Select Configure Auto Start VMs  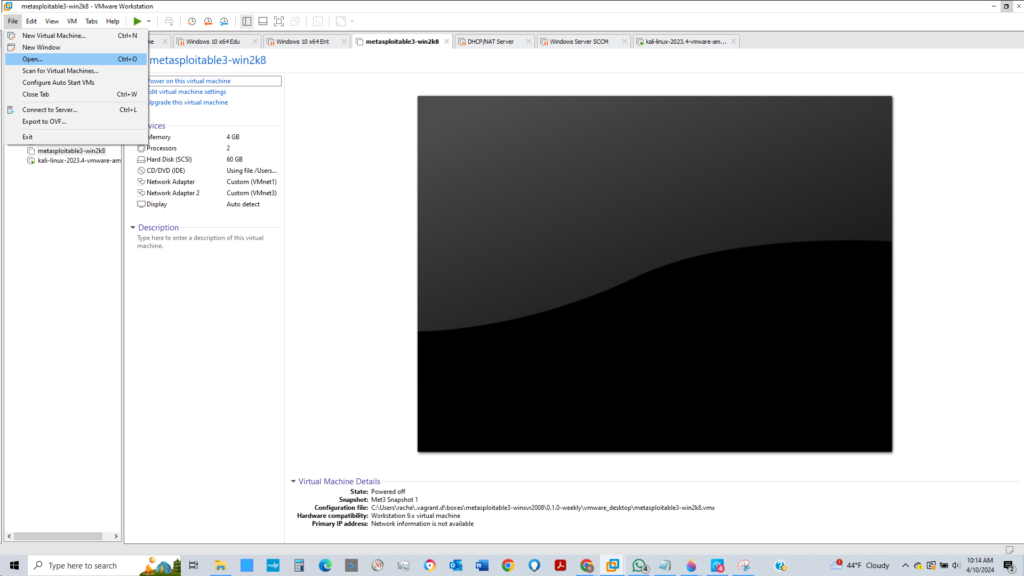tap(76, 83)
